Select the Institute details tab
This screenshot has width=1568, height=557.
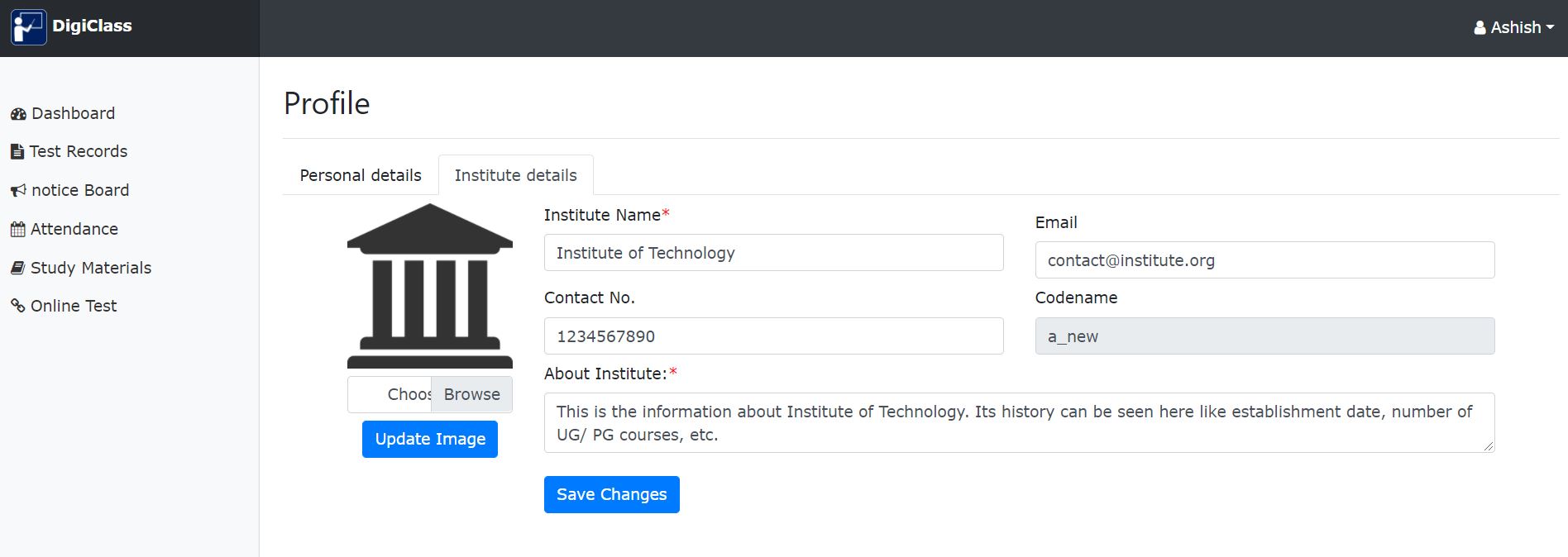[515, 175]
